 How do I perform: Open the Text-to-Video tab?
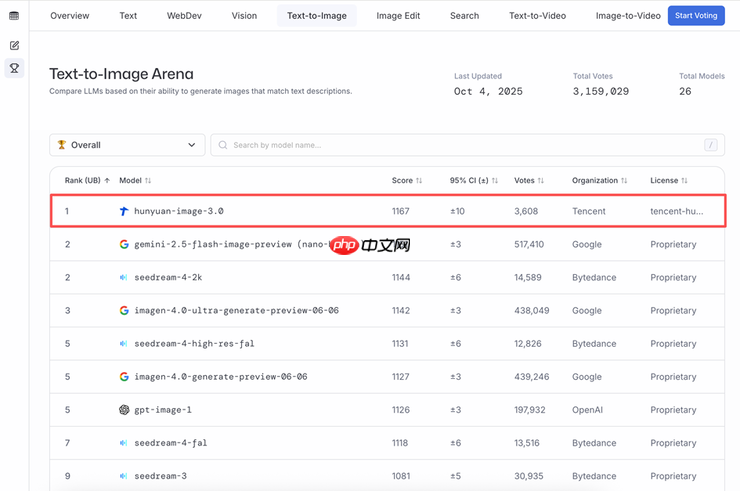tap(537, 16)
